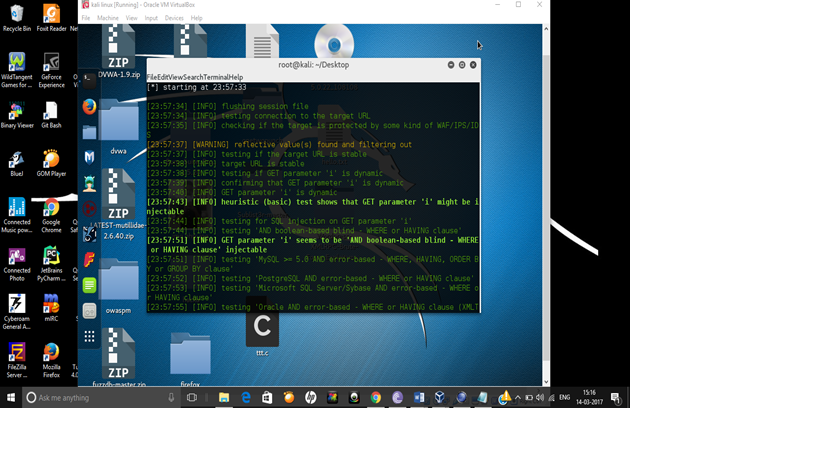
Task: Select Google Chrome desktop shortcut
Action: [51, 215]
